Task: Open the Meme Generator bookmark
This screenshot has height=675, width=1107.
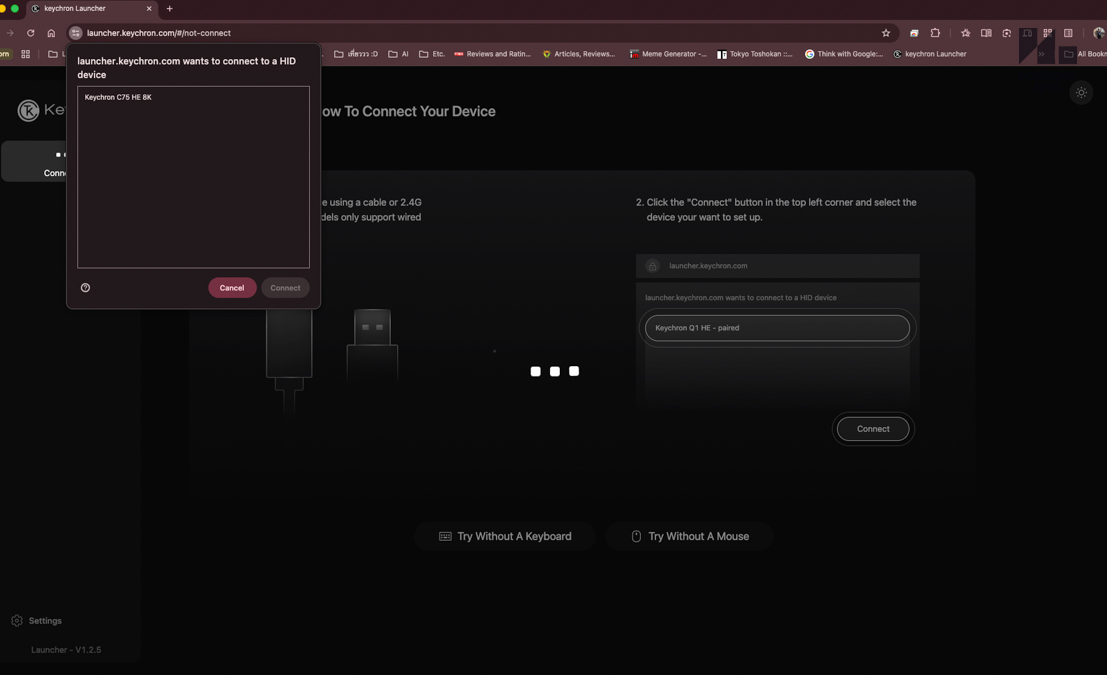Action: click(668, 54)
